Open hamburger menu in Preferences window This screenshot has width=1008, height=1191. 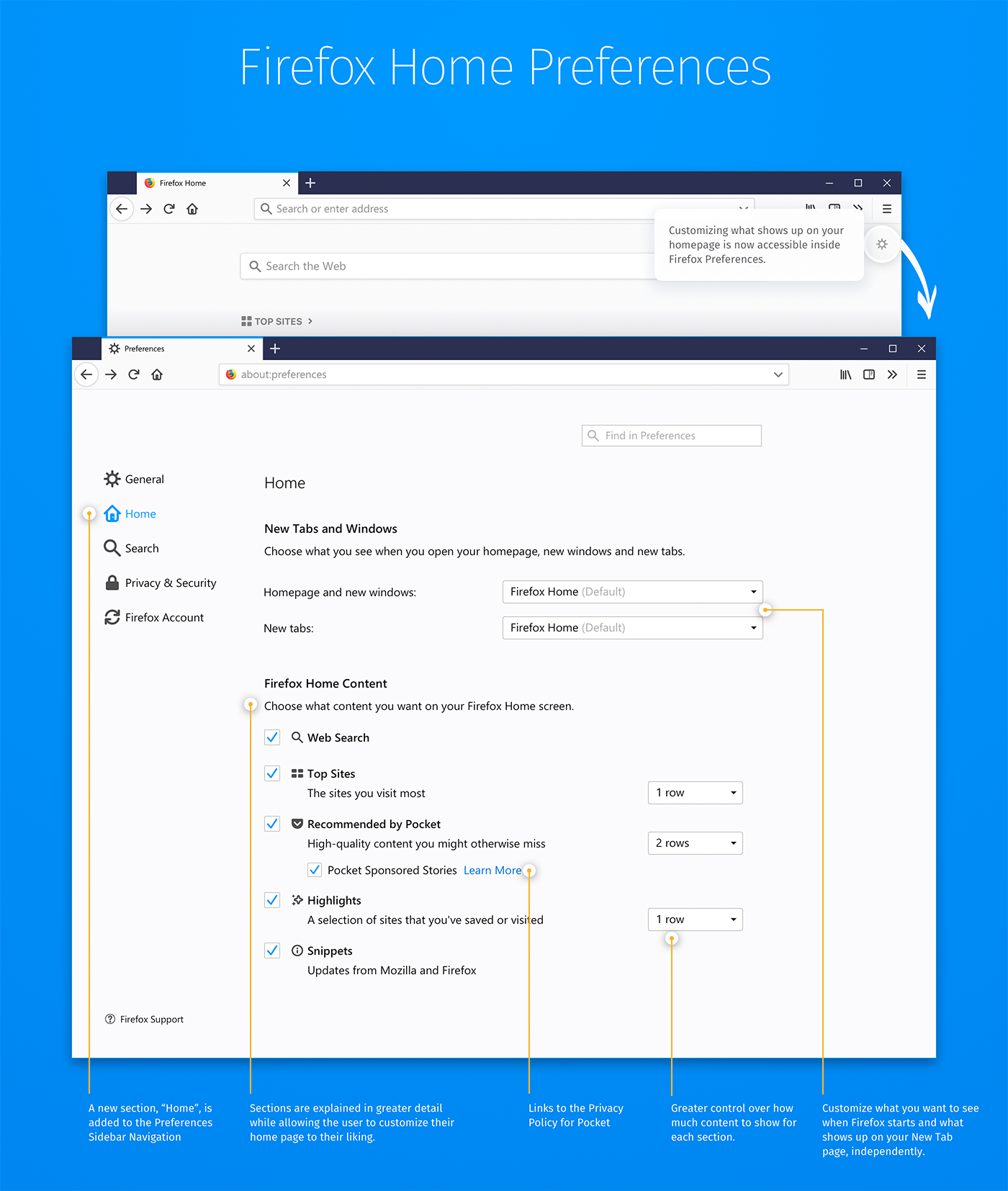(x=922, y=374)
